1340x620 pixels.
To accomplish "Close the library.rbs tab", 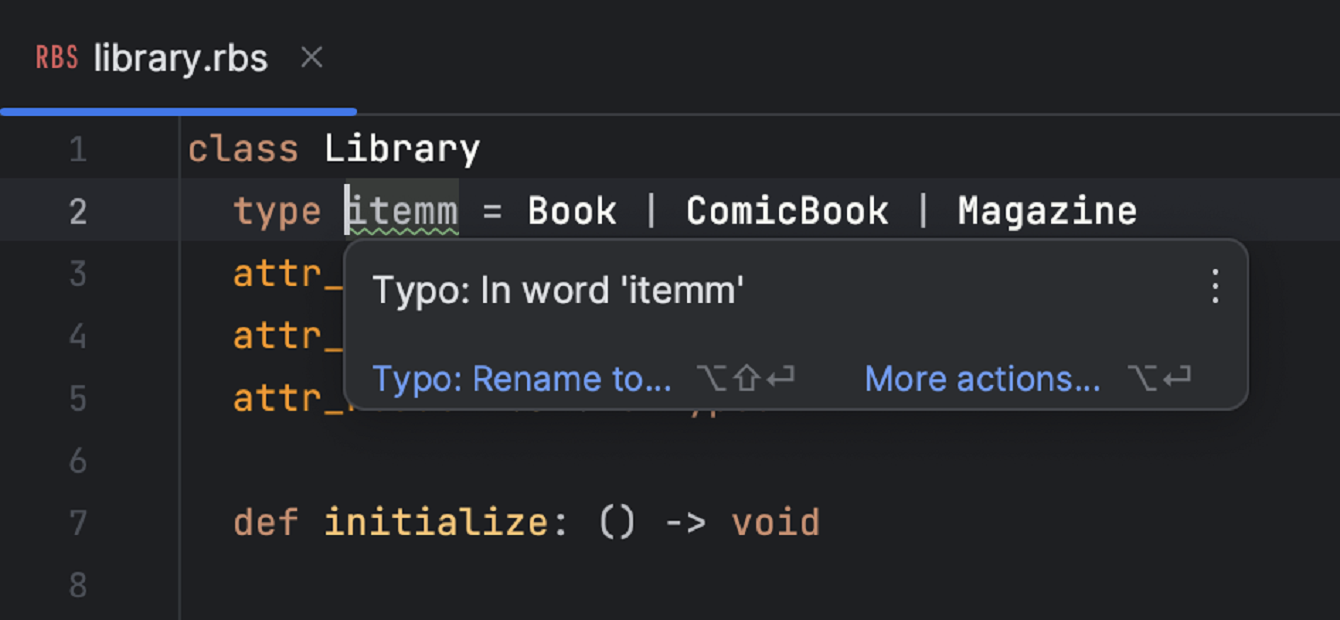I will pyautogui.click(x=312, y=58).
